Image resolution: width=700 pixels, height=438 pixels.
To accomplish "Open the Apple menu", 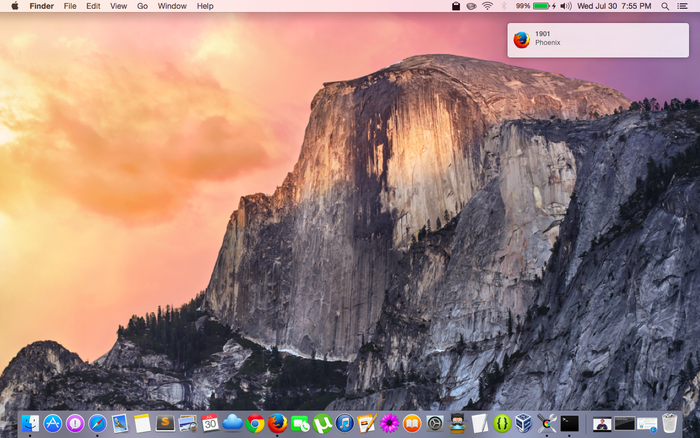I will click(15, 6).
